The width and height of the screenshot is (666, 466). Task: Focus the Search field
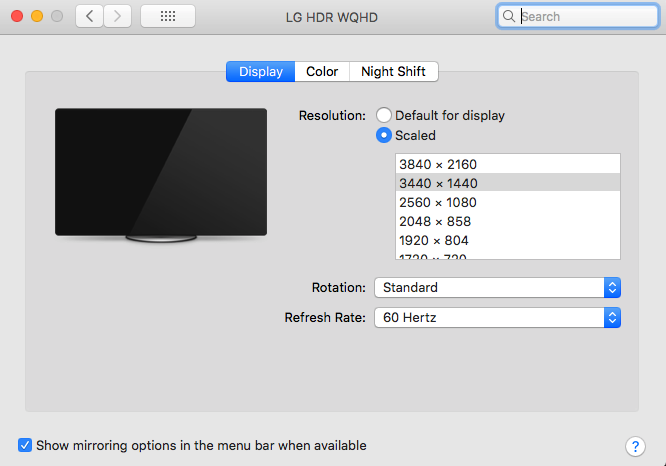click(x=577, y=17)
